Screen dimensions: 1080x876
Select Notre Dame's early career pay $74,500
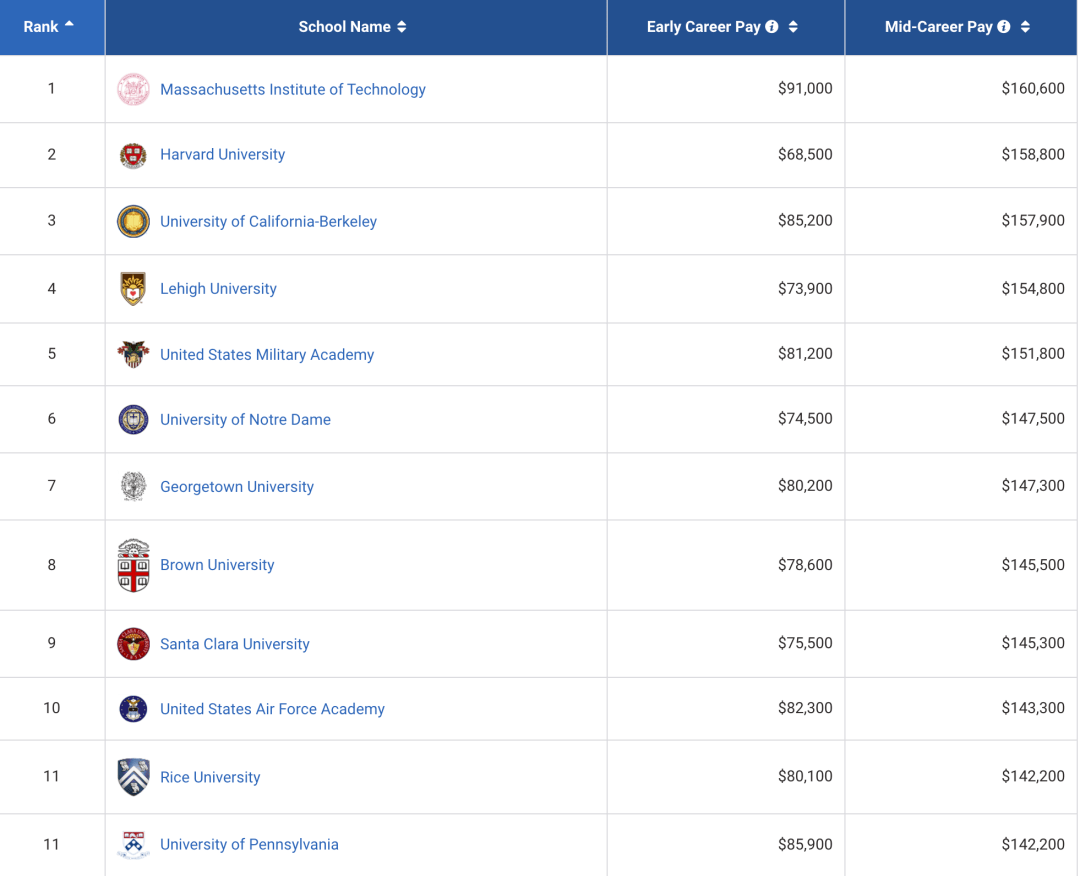(x=805, y=418)
